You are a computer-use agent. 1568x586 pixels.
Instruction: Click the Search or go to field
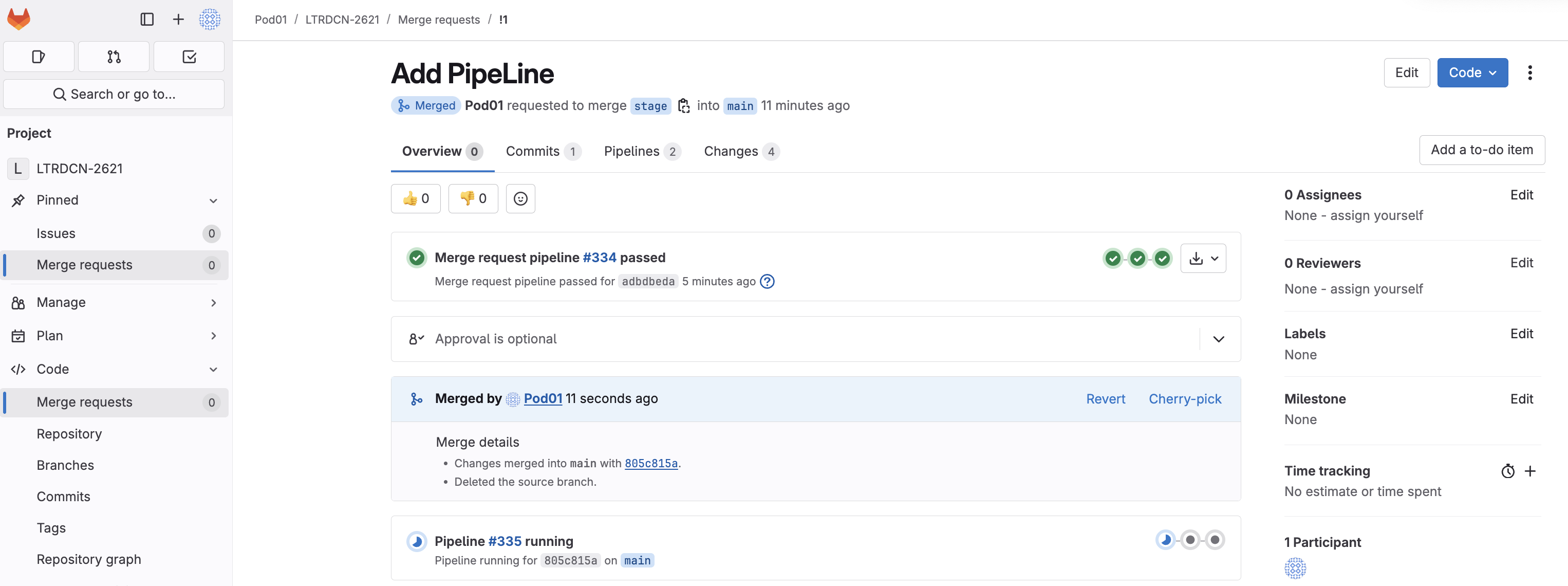pyautogui.click(x=114, y=95)
